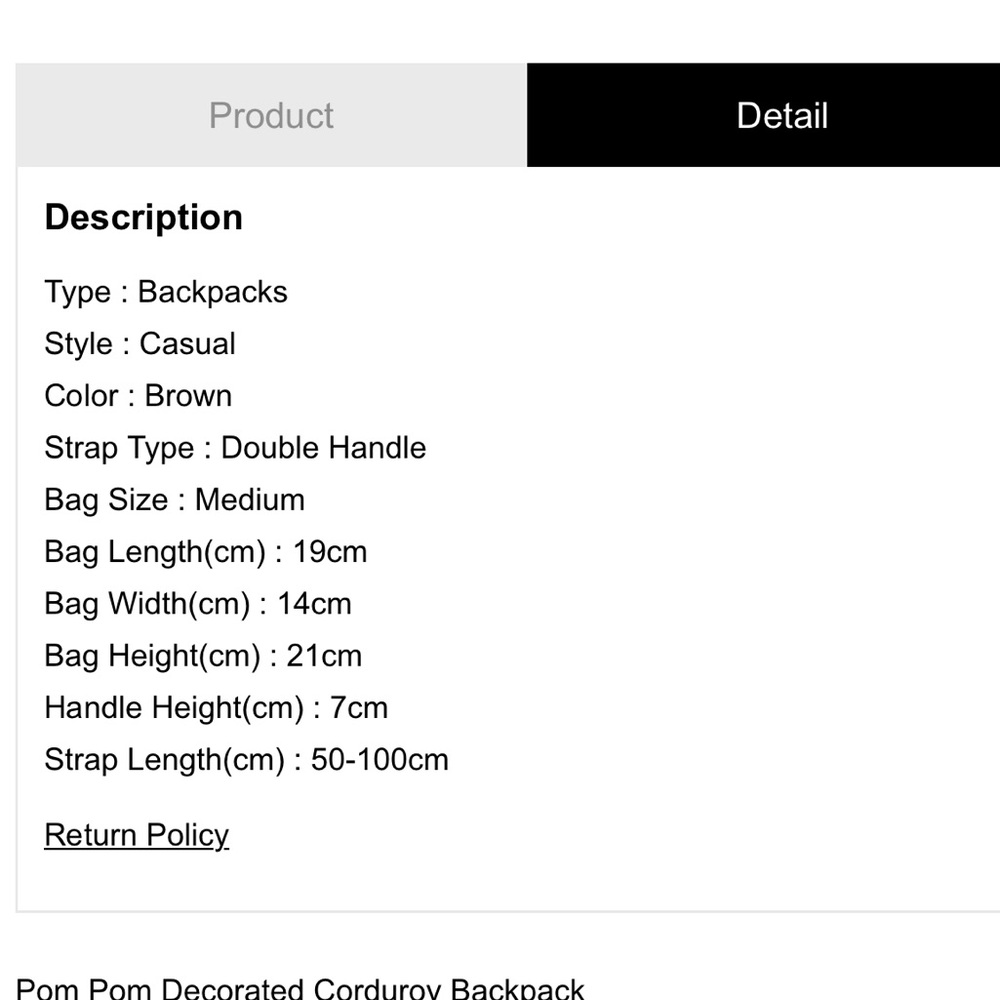Select the Type : Backpacks line

[165, 292]
